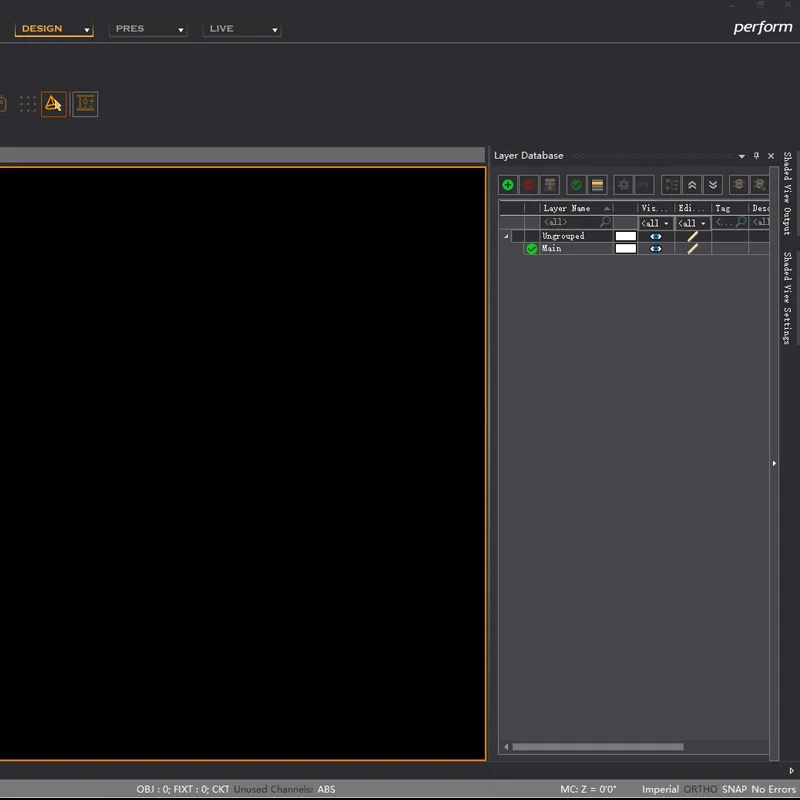
Task: Click the Main layer white color swatch
Action: pyautogui.click(x=626, y=248)
